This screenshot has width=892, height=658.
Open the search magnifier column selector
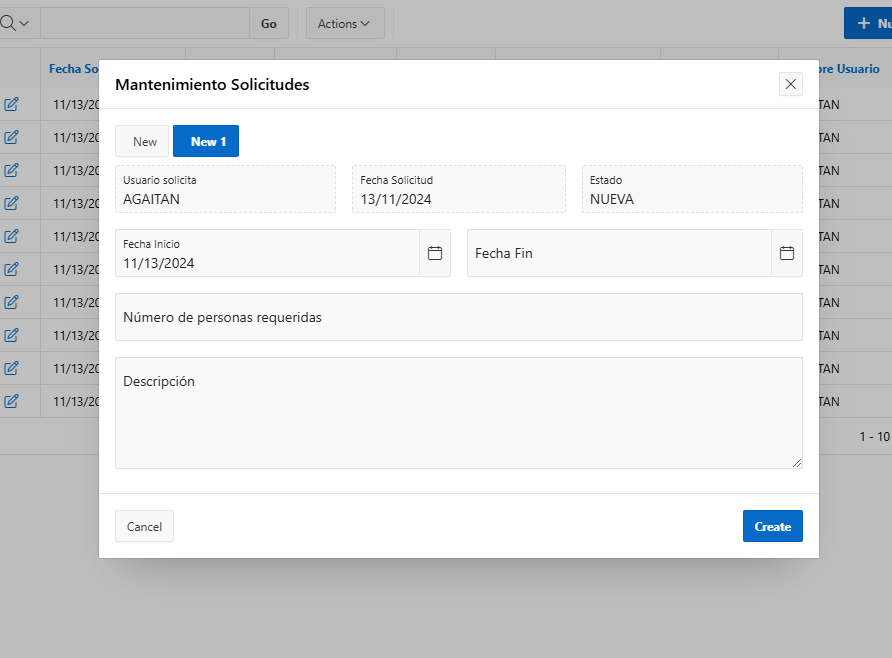pos(9,22)
